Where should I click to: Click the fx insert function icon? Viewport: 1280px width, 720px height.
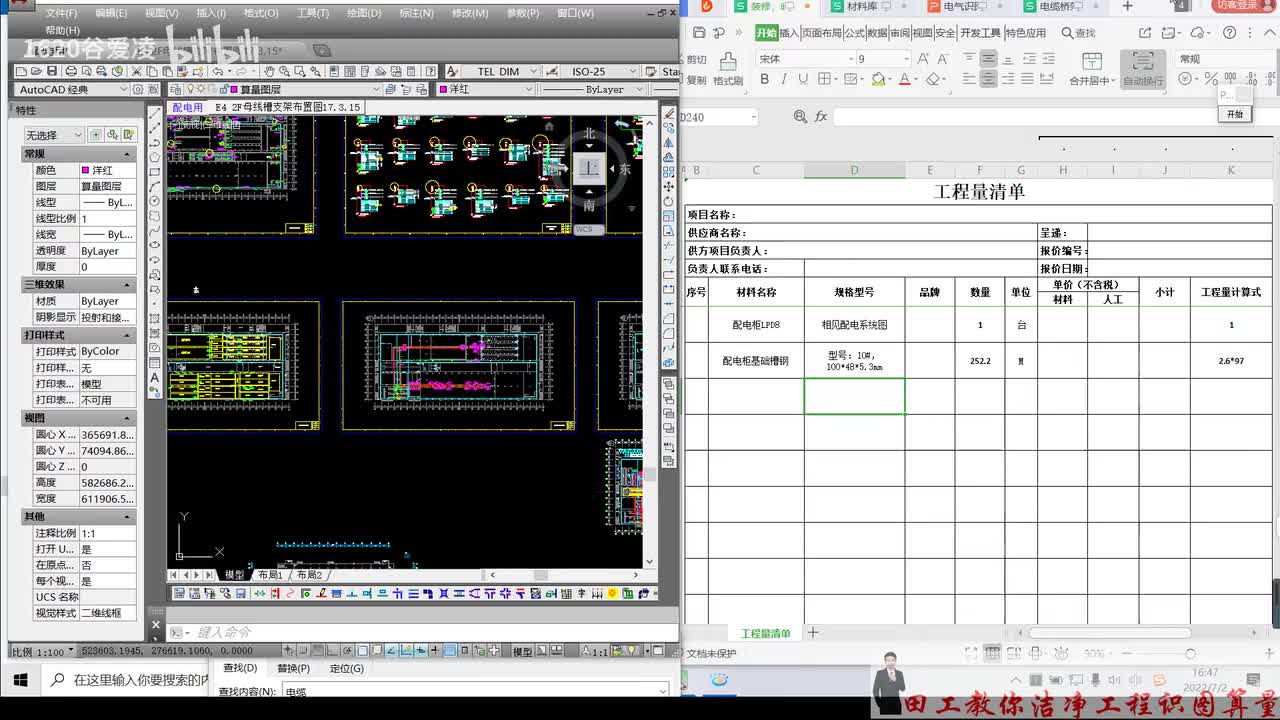tap(821, 117)
